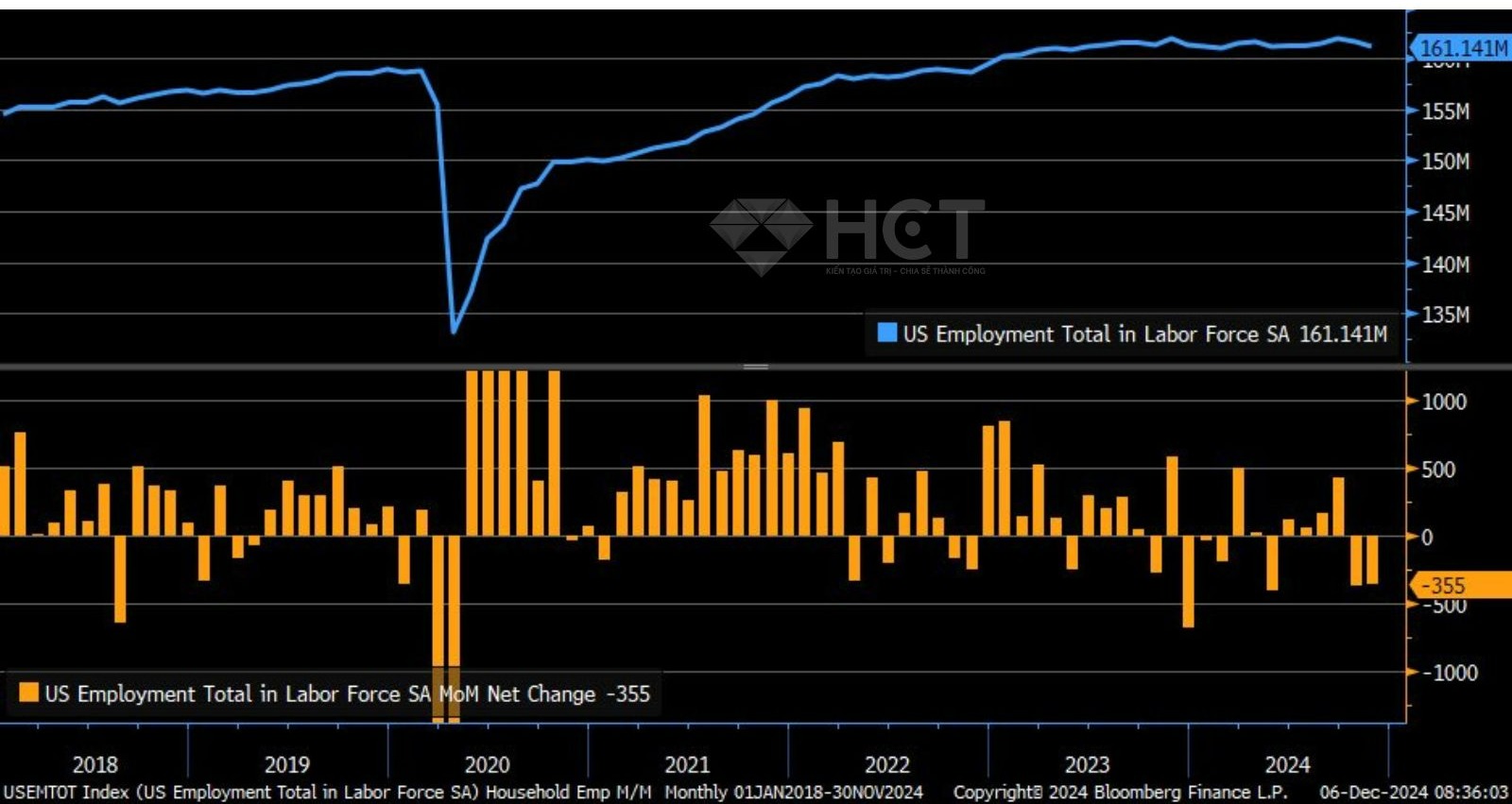Jump to the 2022 label on the time axis
This screenshot has width=1512, height=804.
point(886,764)
